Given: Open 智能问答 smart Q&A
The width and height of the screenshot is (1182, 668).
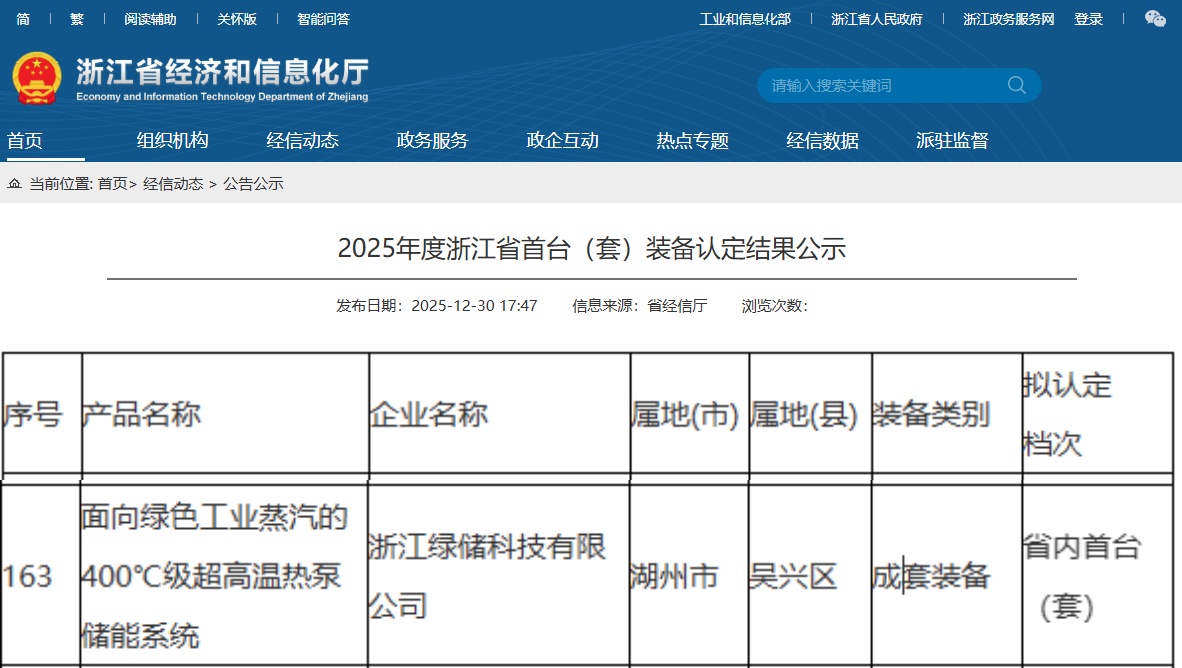Looking at the screenshot, I should coord(323,19).
